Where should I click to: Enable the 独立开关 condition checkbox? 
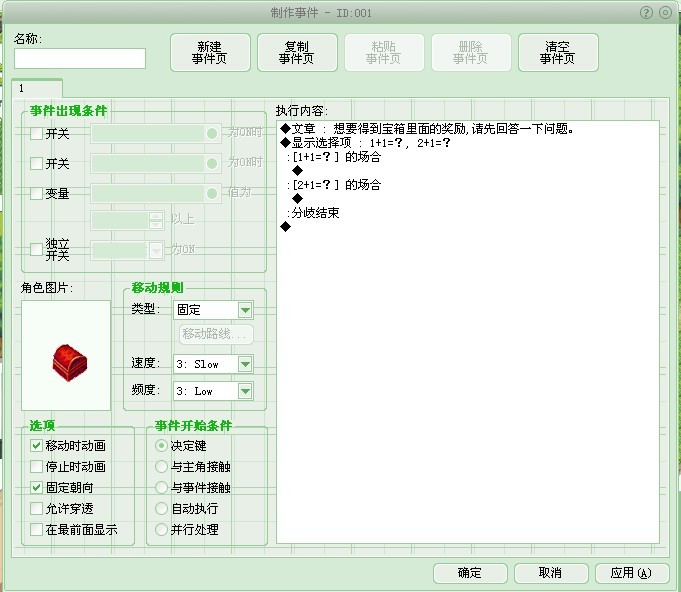click(36, 249)
